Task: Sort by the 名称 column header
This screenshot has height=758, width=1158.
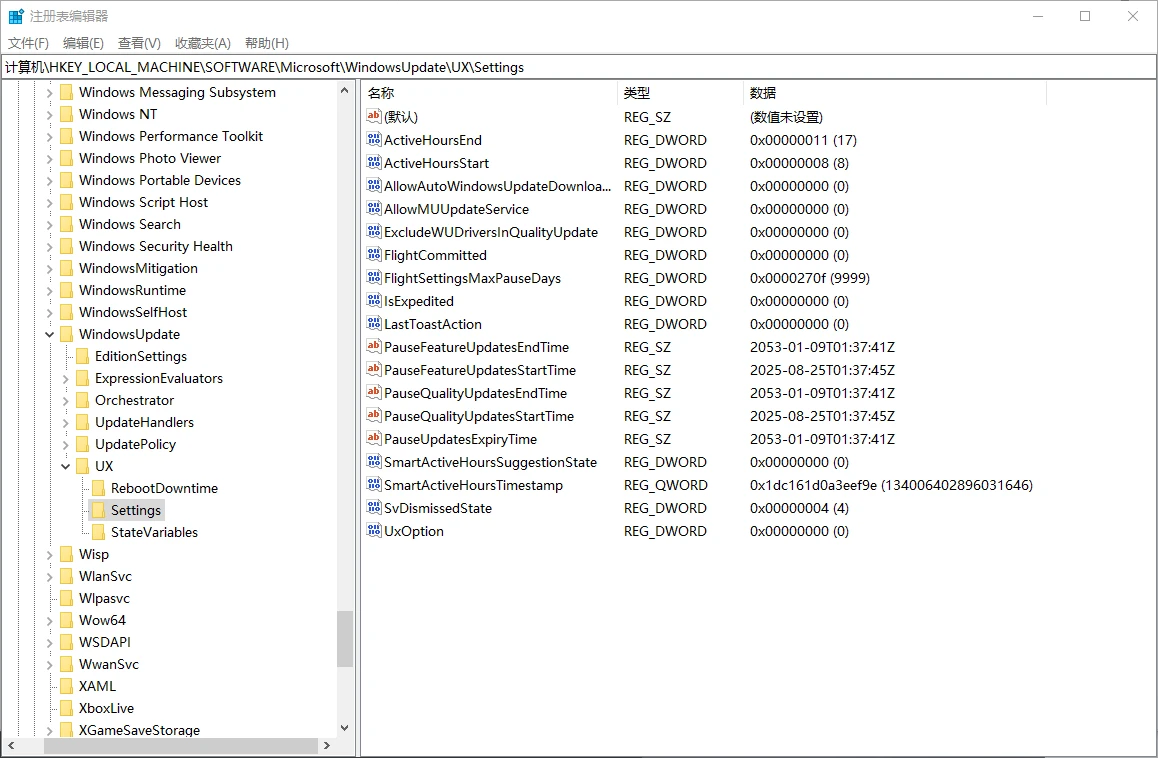Action: tap(490, 93)
